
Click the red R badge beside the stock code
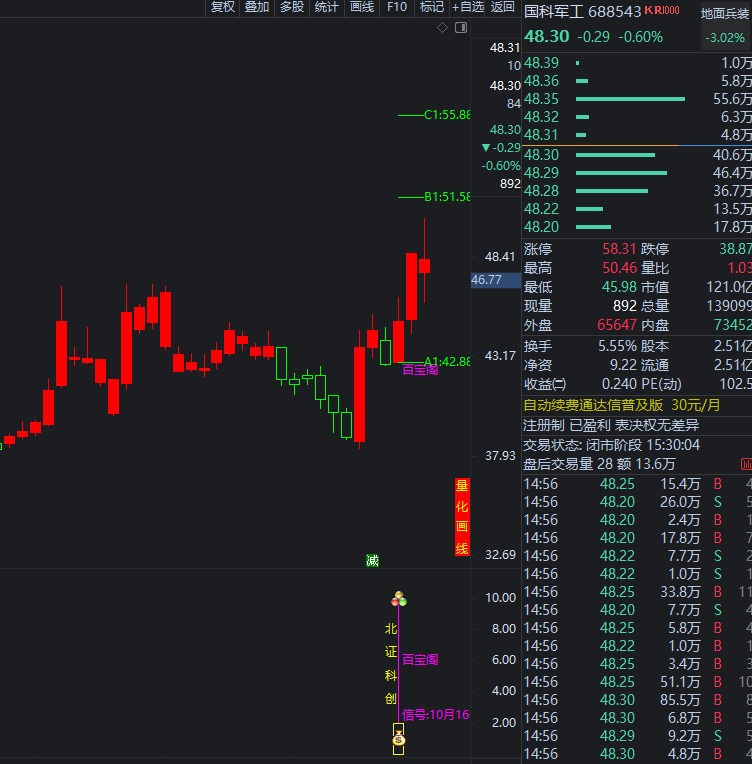click(658, 10)
